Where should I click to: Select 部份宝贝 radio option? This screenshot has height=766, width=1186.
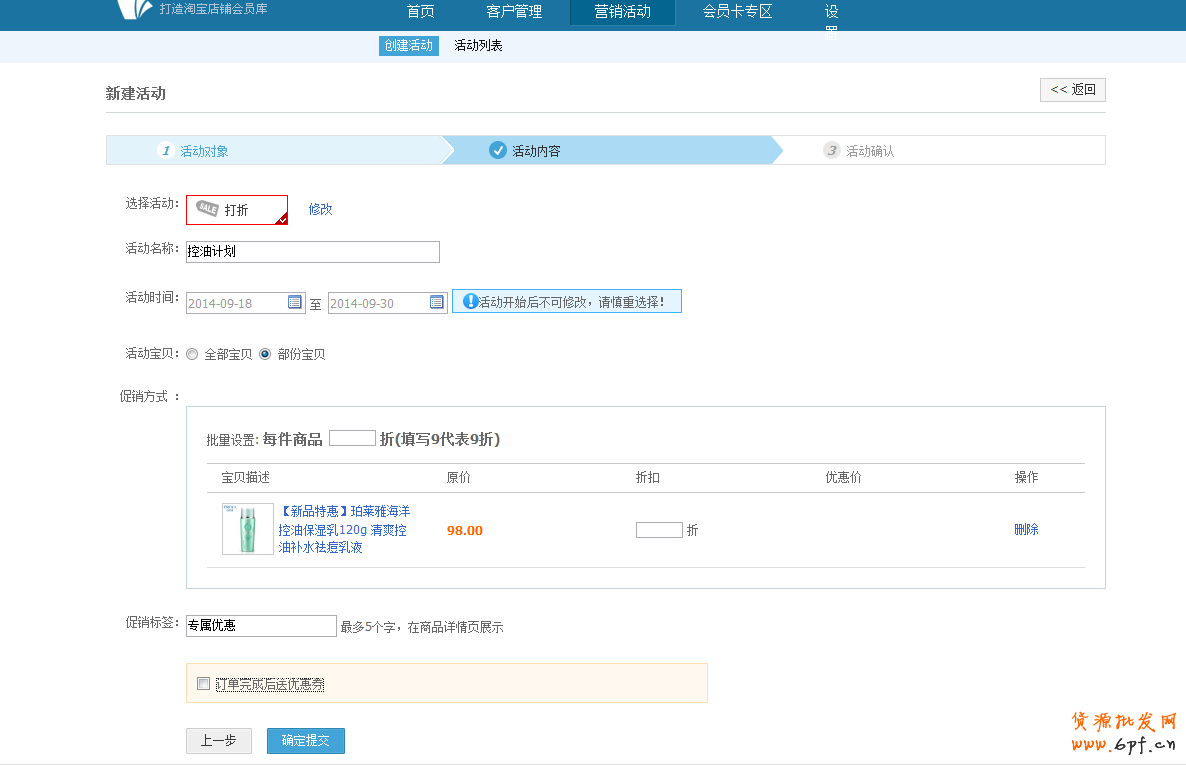[265, 354]
